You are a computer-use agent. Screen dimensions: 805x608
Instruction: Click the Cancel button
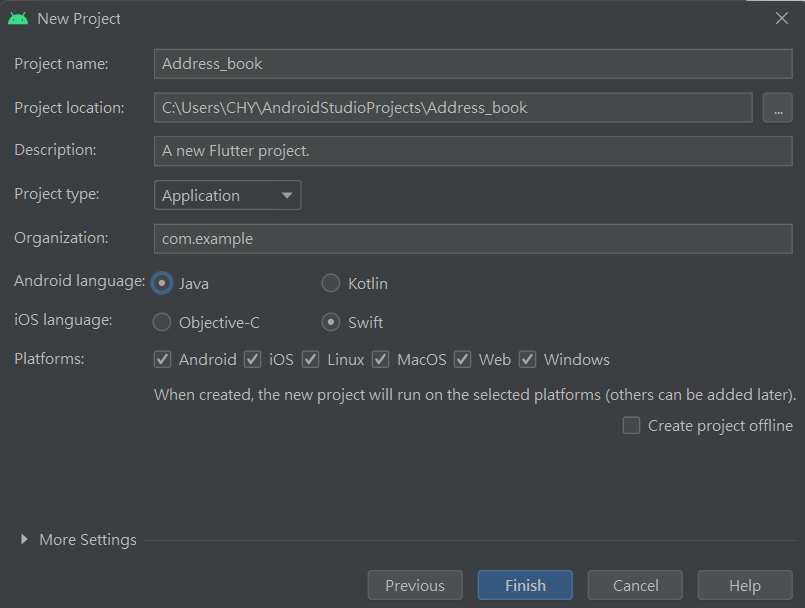pyautogui.click(x=635, y=585)
